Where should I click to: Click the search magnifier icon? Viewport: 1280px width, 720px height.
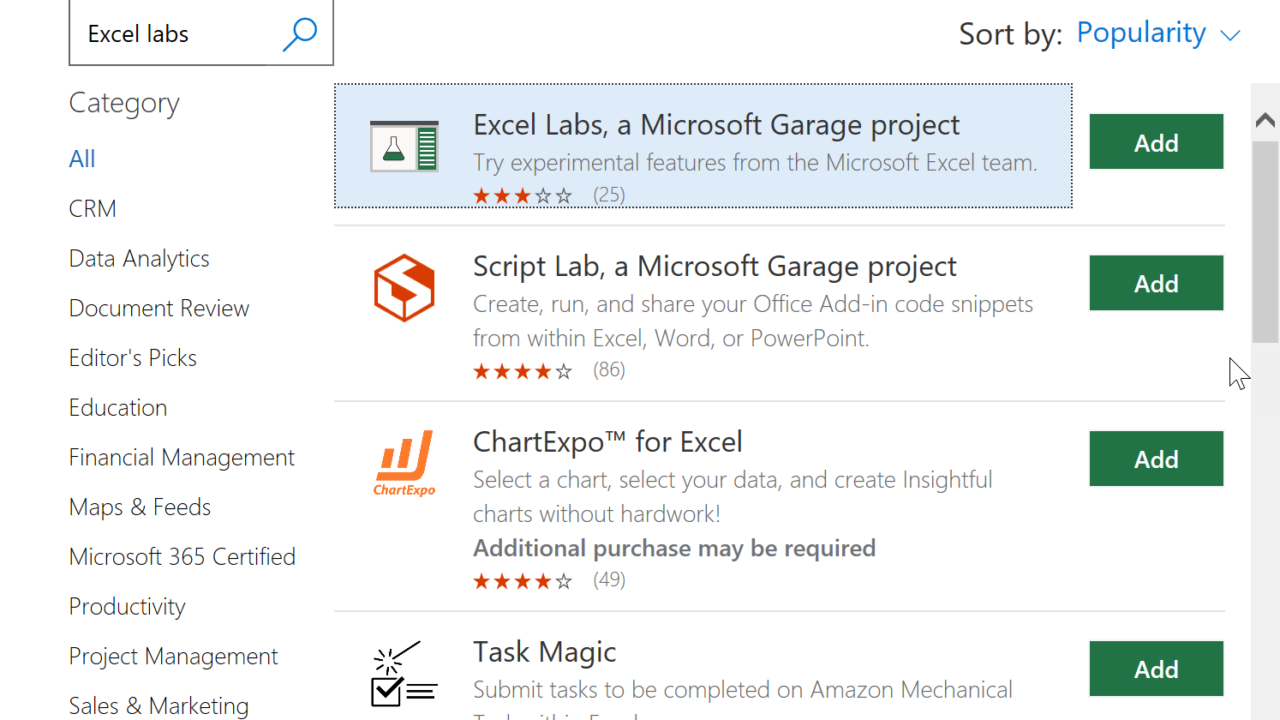click(x=299, y=34)
